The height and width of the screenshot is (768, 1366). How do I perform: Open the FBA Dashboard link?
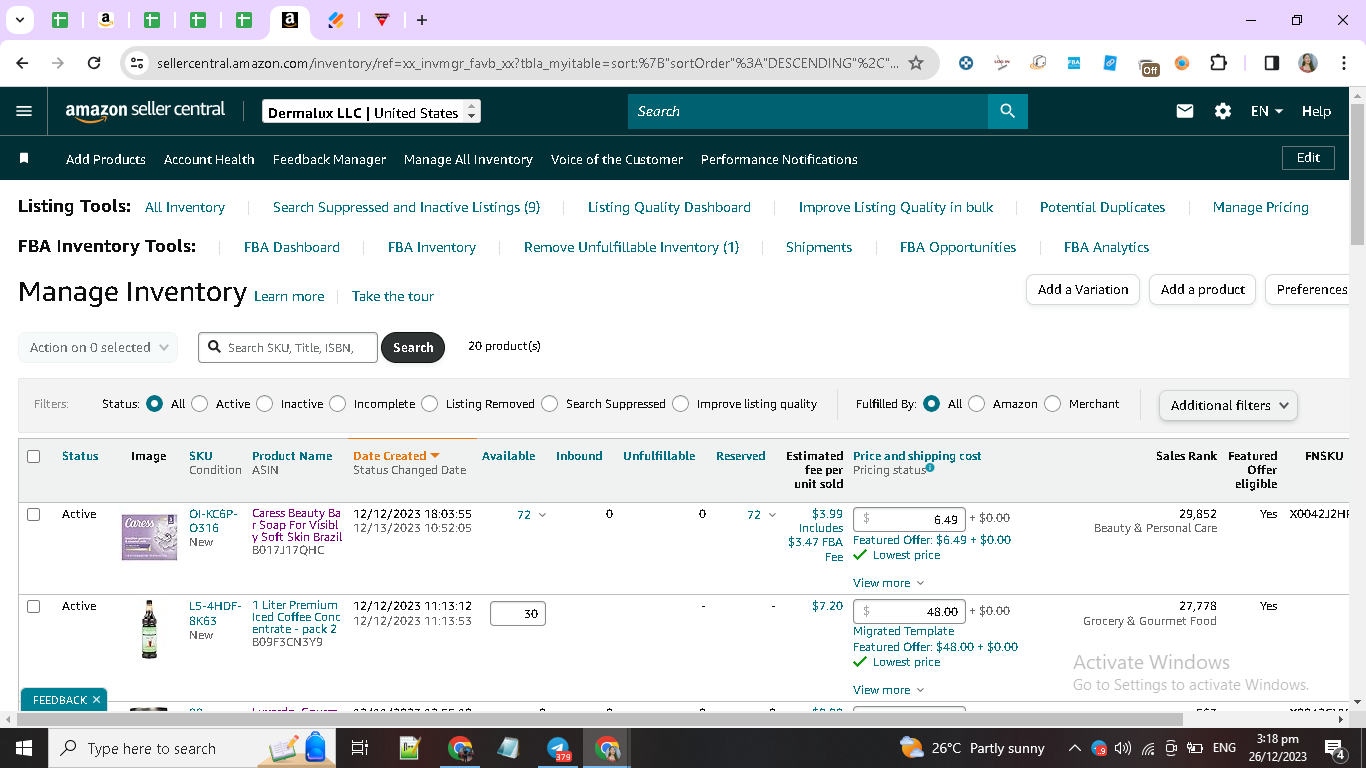(x=292, y=247)
